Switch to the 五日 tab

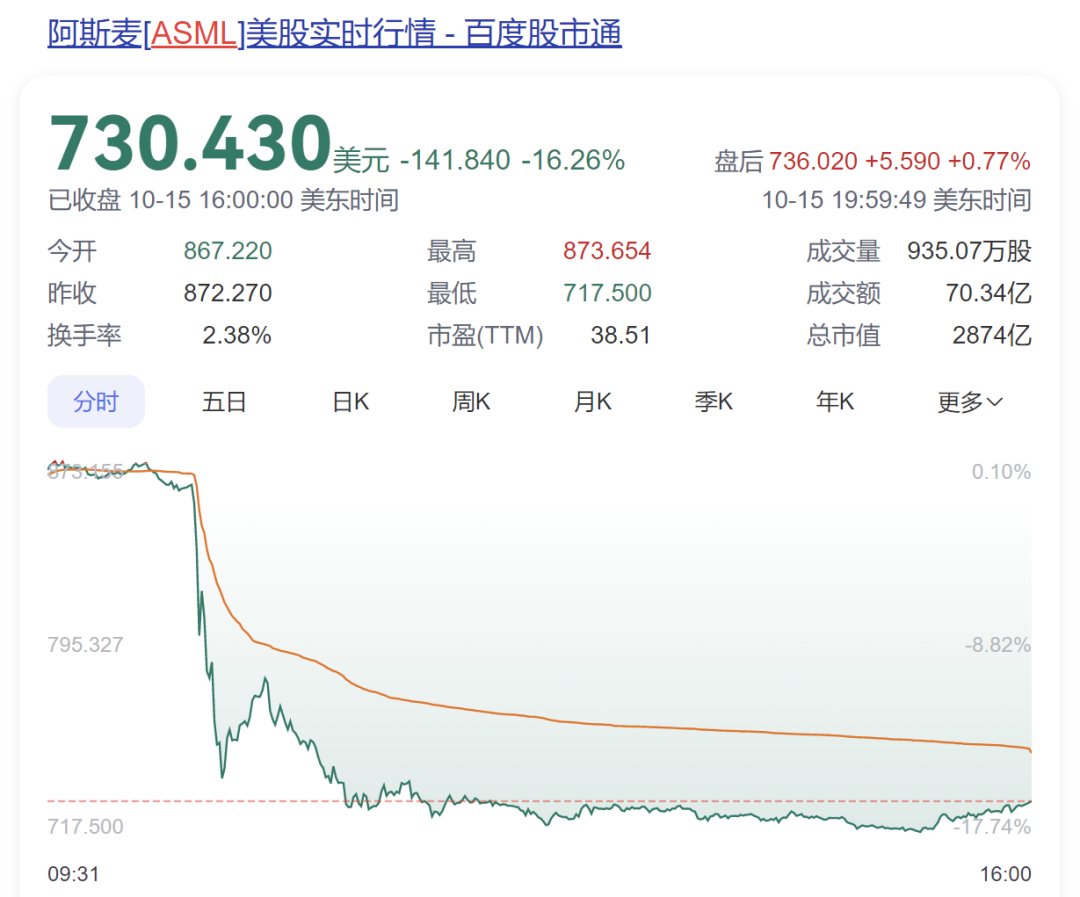(224, 400)
